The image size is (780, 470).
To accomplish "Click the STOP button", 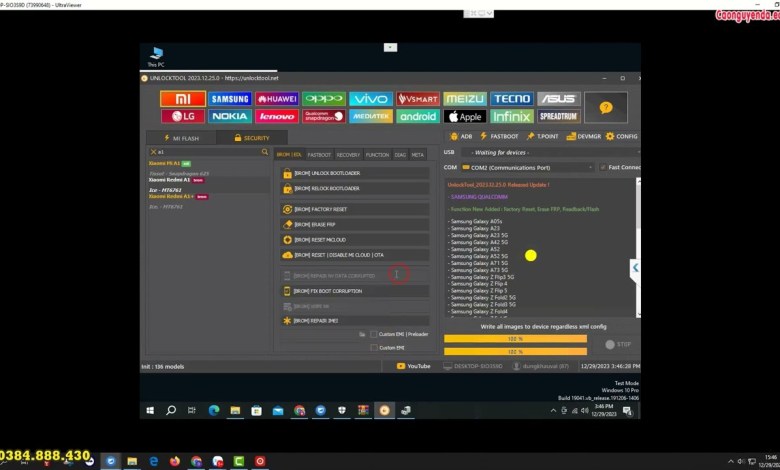I will click(618, 344).
